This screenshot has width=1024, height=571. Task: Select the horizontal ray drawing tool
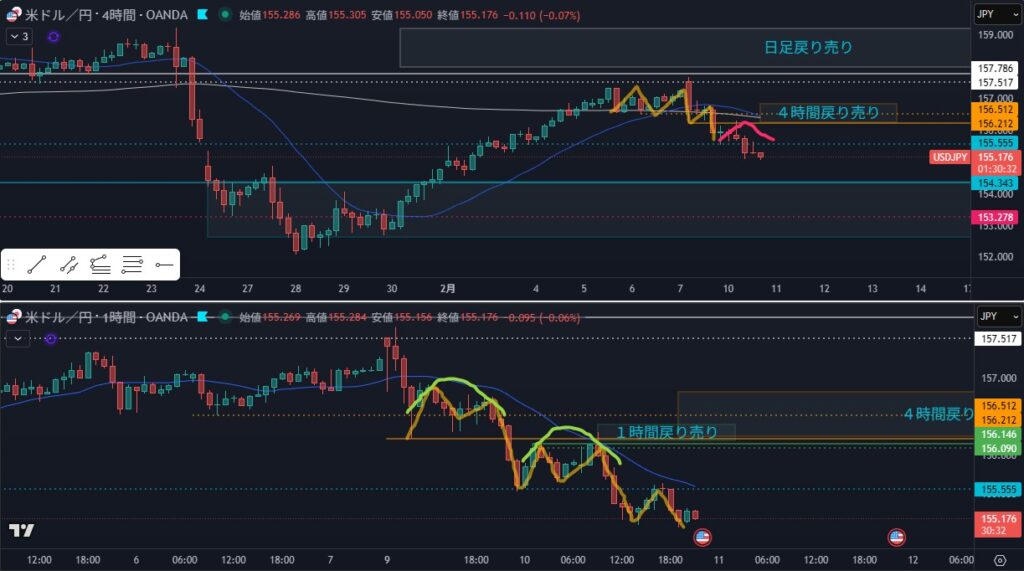pos(164,265)
